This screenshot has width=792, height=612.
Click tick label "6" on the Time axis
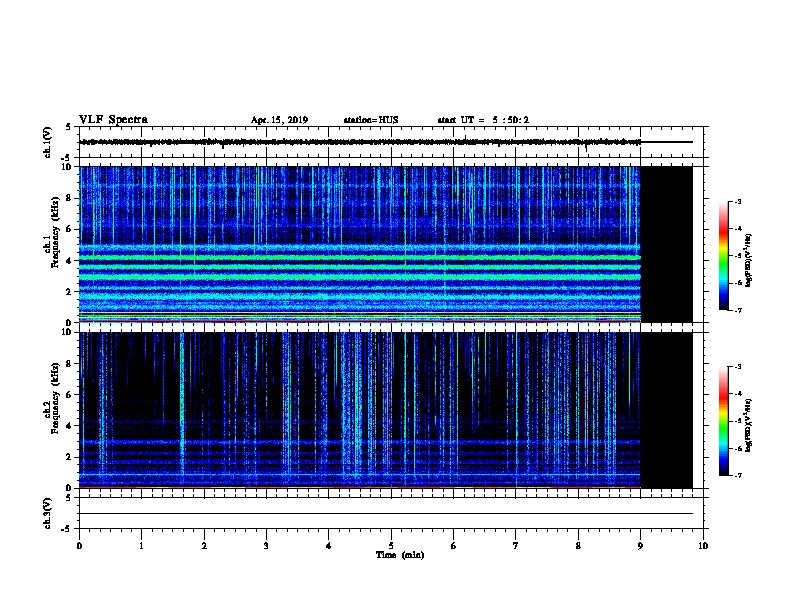coord(454,546)
